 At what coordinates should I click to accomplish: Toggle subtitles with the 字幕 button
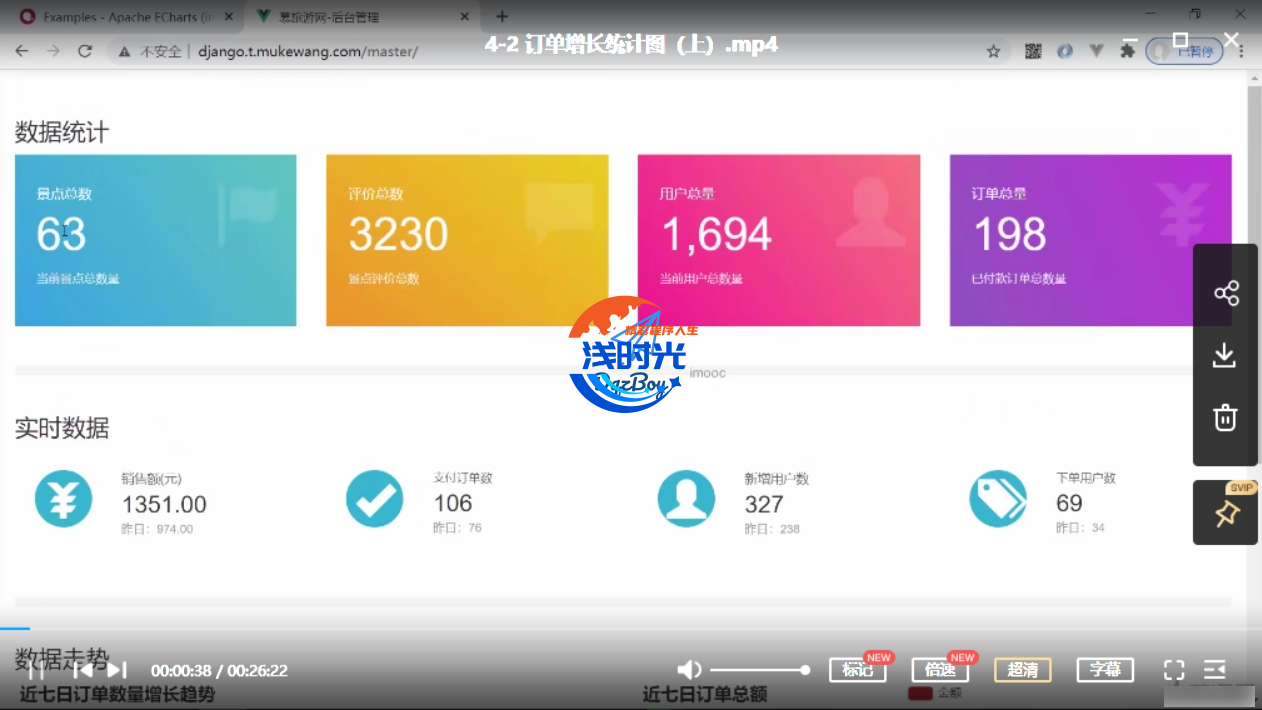pyautogui.click(x=1104, y=670)
